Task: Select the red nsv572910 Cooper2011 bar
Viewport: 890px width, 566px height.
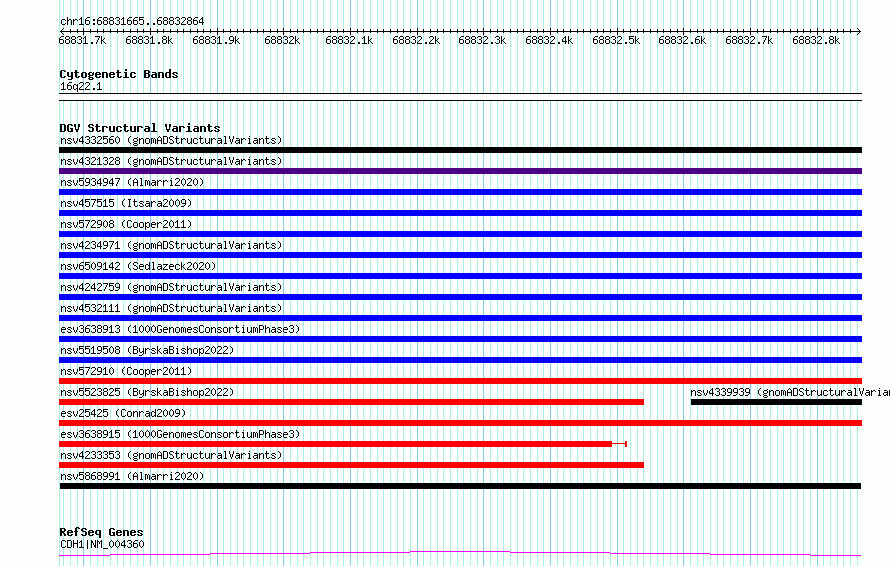Action: pyautogui.click(x=460, y=381)
